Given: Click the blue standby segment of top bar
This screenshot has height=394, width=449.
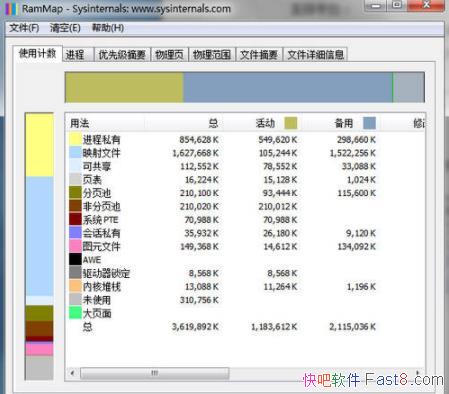Looking at the screenshot, I should pos(288,87).
